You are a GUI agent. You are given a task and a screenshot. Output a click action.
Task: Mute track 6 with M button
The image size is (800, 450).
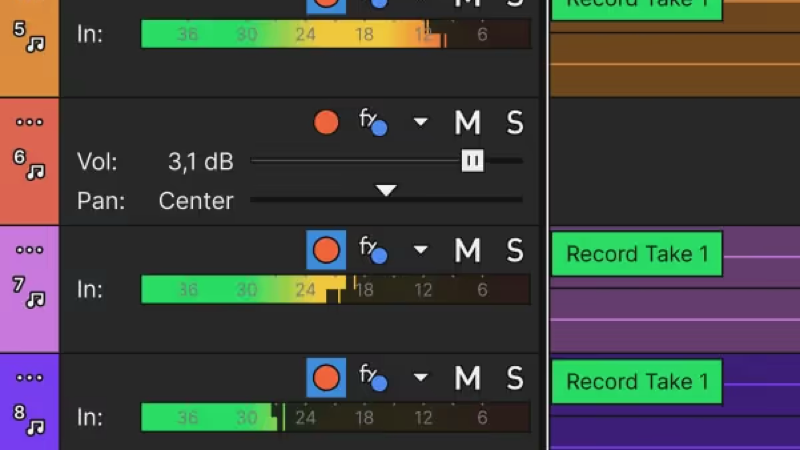click(467, 122)
